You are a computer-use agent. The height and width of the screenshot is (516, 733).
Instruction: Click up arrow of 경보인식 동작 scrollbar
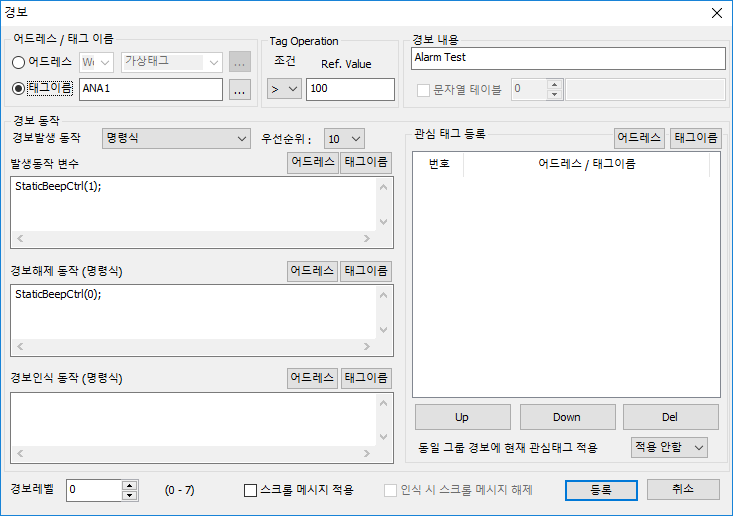tap(384, 403)
